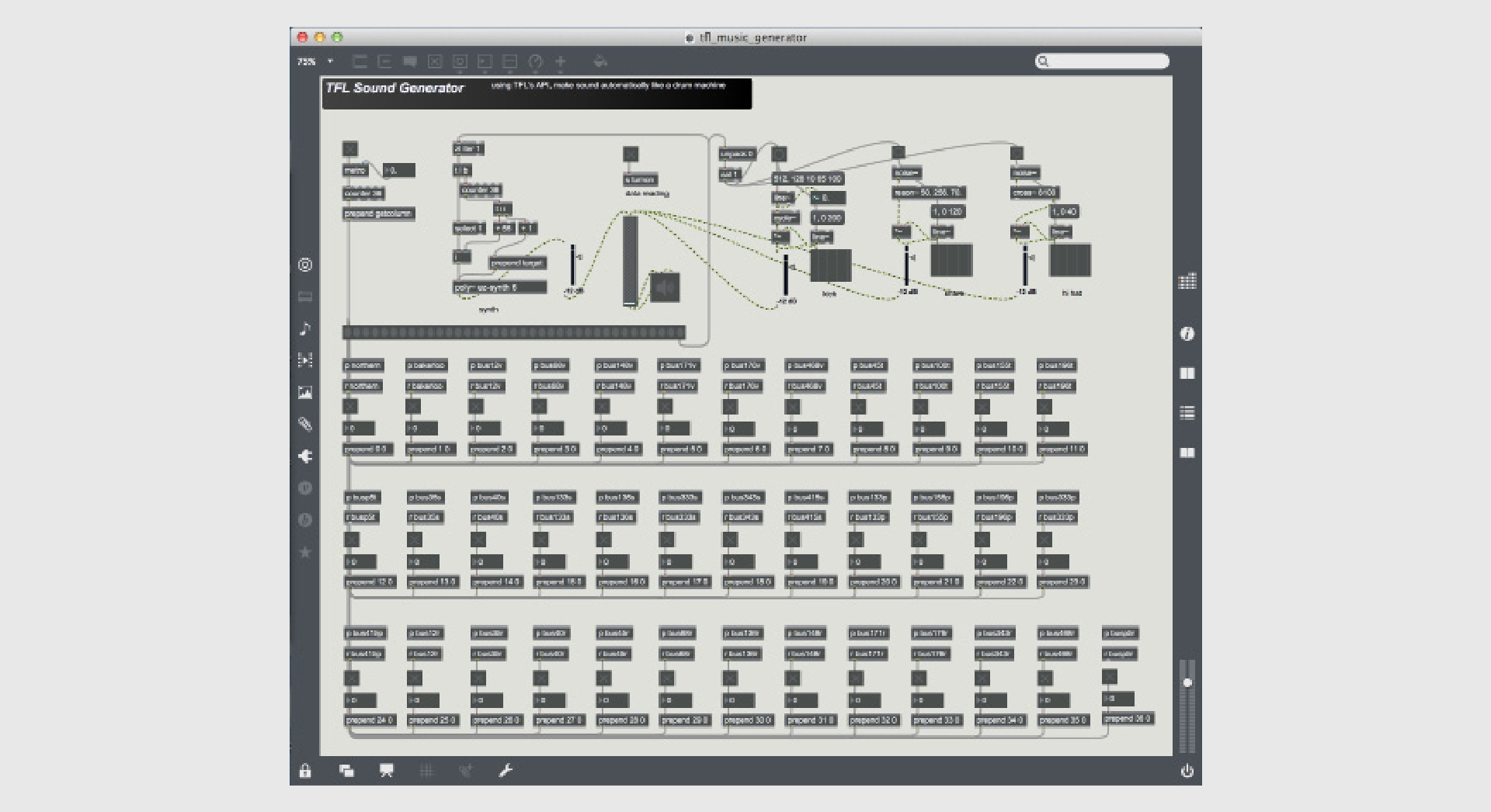
Task: Select the toggle object toolbar icon
Action: 435,61
